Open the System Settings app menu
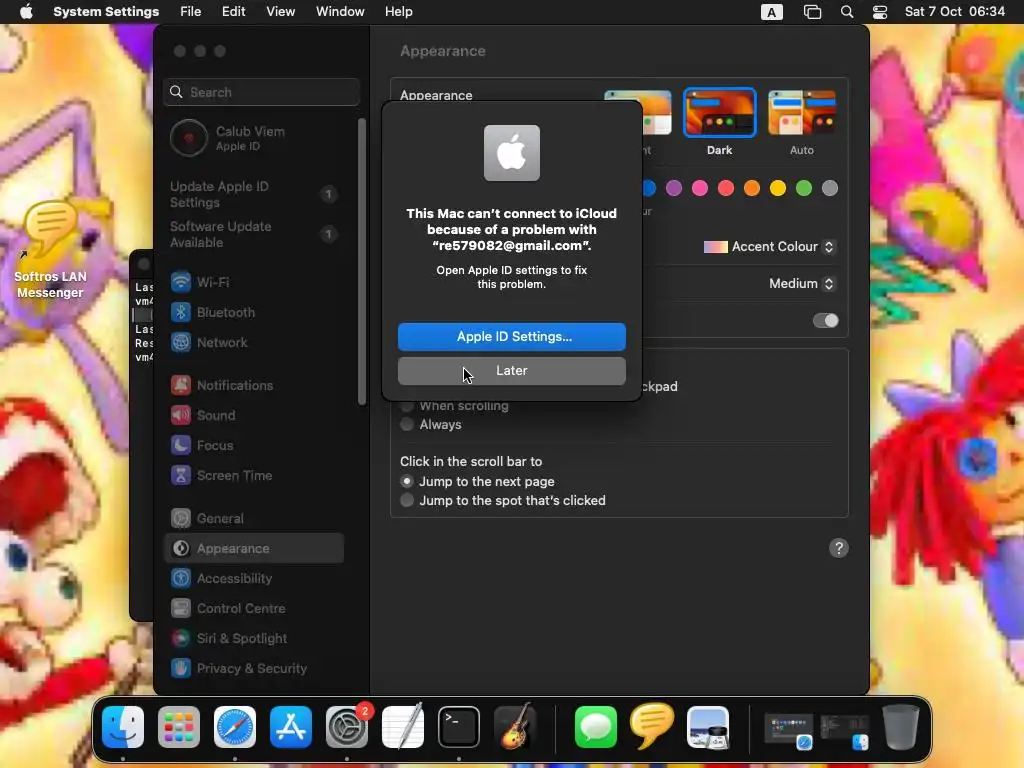The width and height of the screenshot is (1024, 768). [106, 12]
